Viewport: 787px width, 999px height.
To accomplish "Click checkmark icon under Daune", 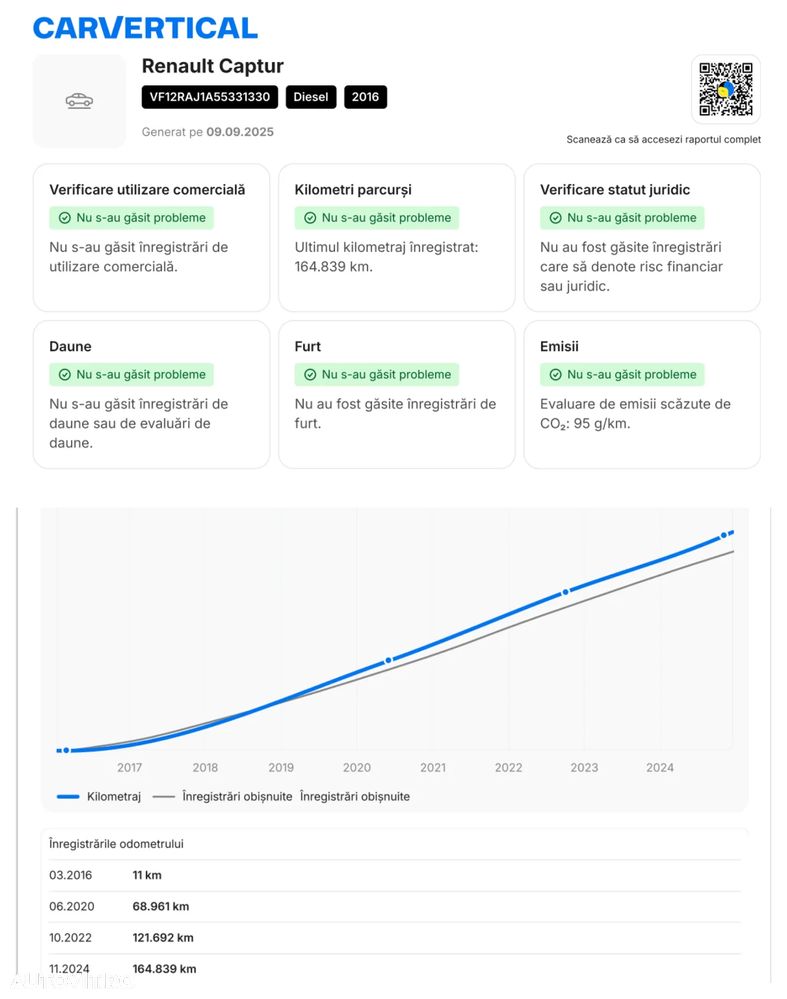I will click(65, 375).
